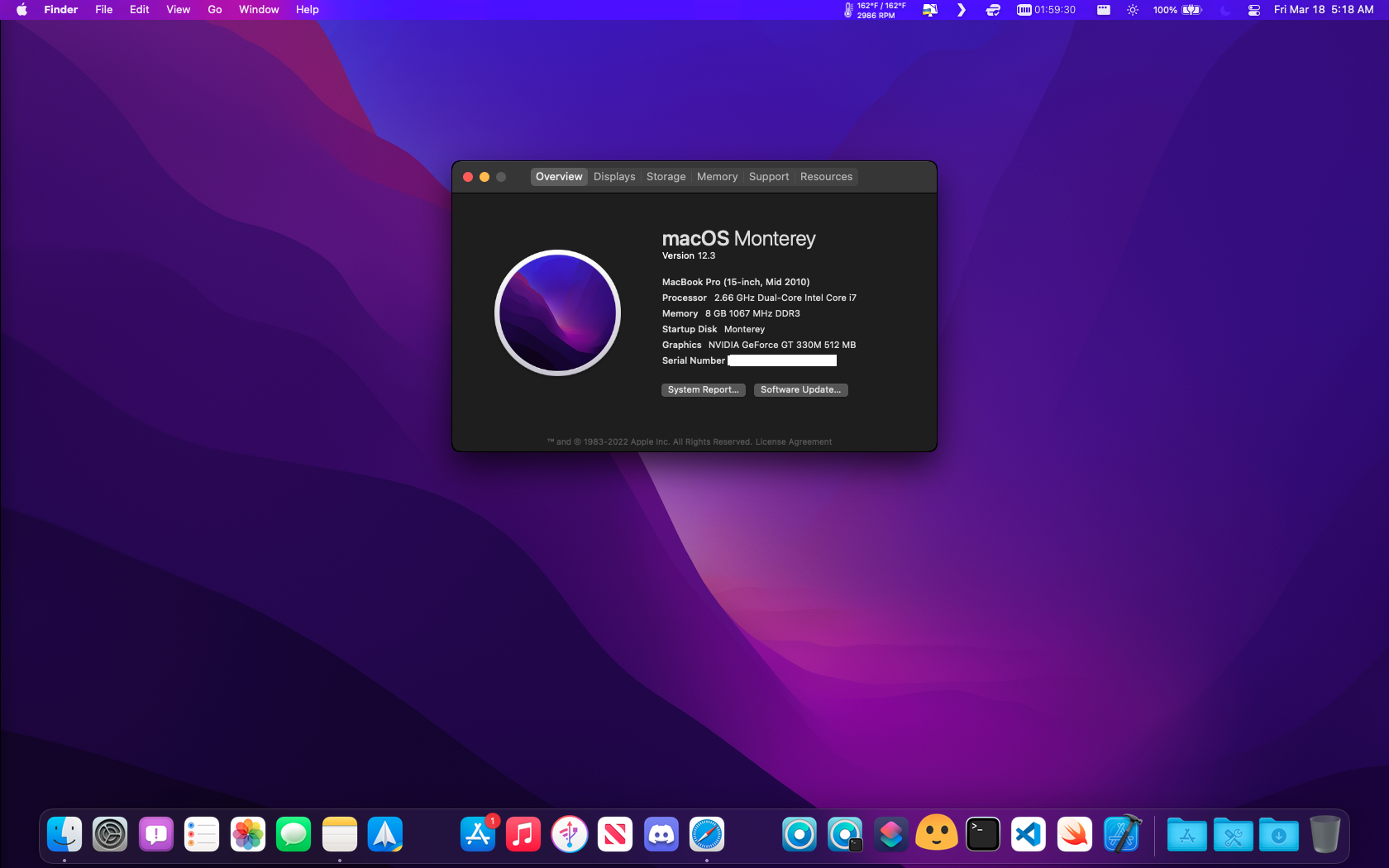Viewport: 1389px width, 868px height.
Task: Click the temperature and fan RPM monitor
Action: (875, 10)
